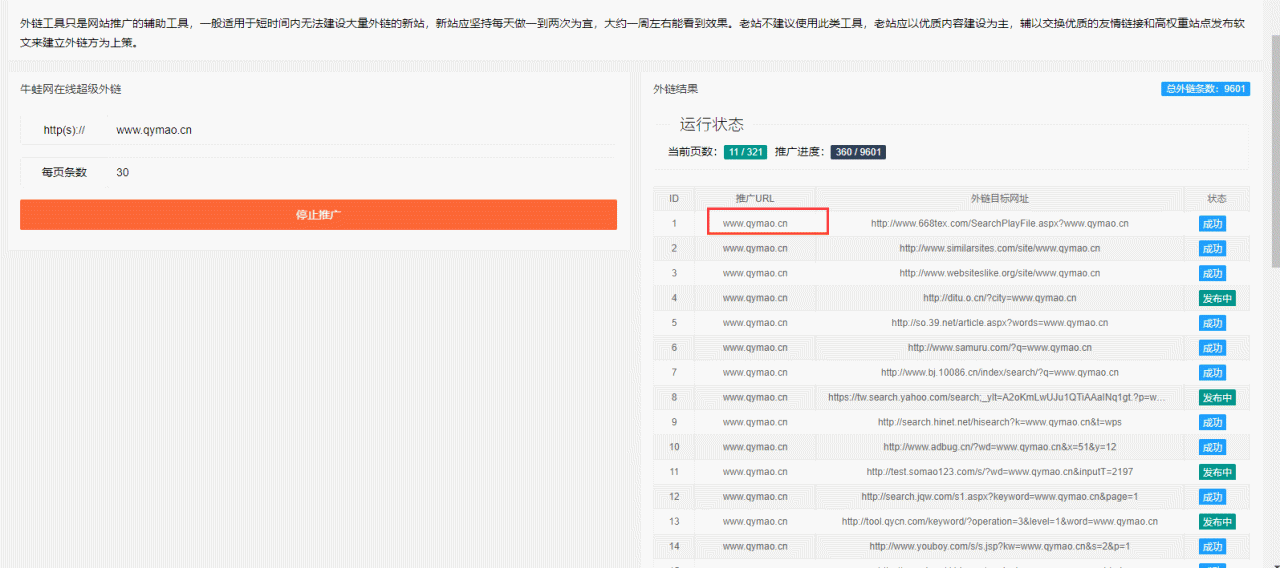Click the 牛蛙网在线超级外链 panel title
The image size is (1280, 568).
coord(71,89)
